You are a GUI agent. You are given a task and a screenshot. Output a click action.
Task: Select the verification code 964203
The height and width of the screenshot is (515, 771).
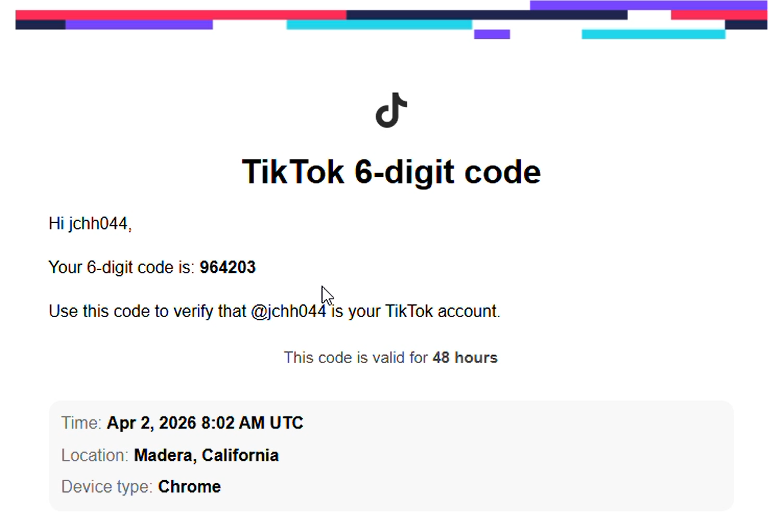227,267
